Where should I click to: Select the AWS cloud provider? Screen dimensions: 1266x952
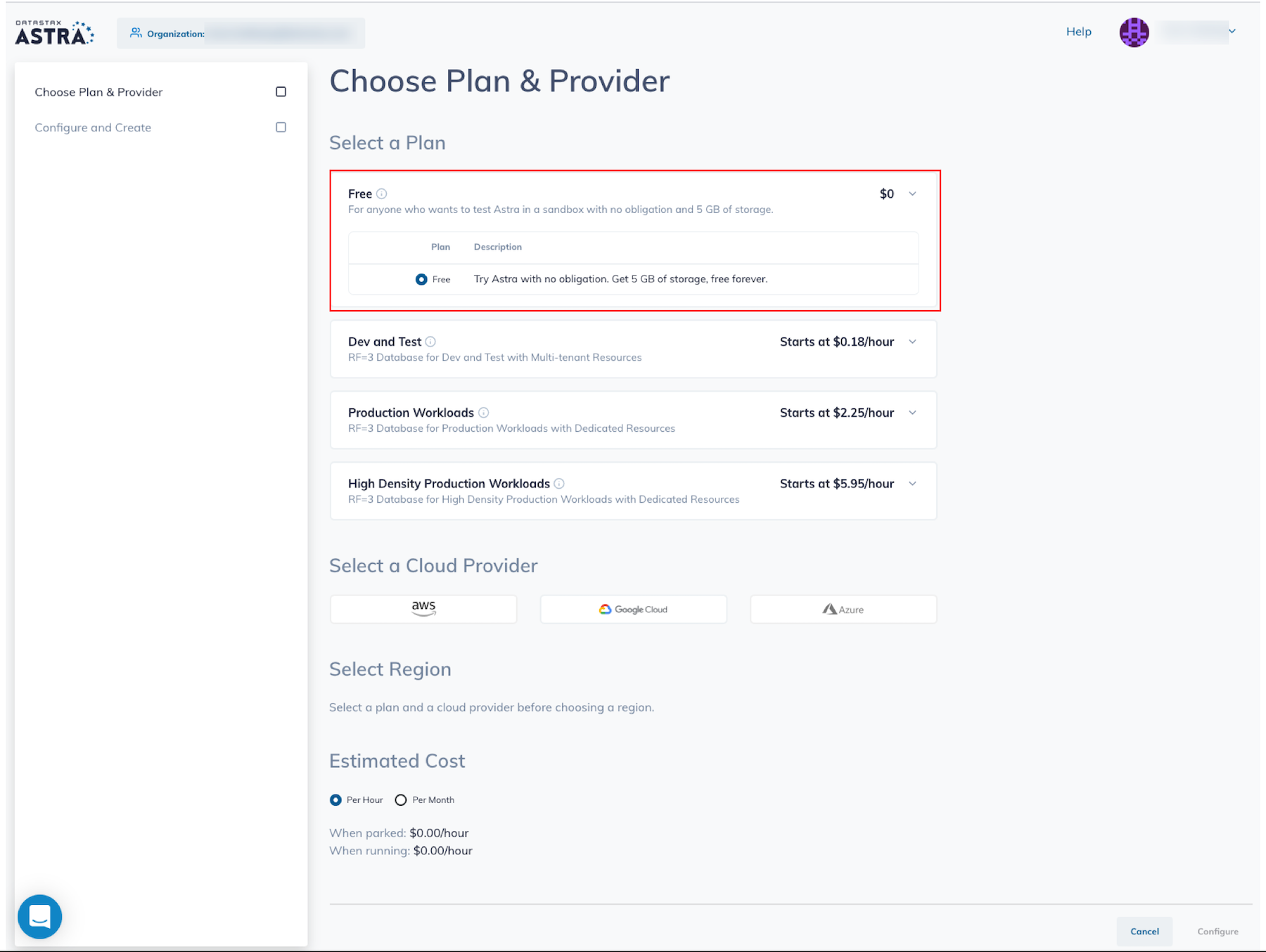pos(423,609)
